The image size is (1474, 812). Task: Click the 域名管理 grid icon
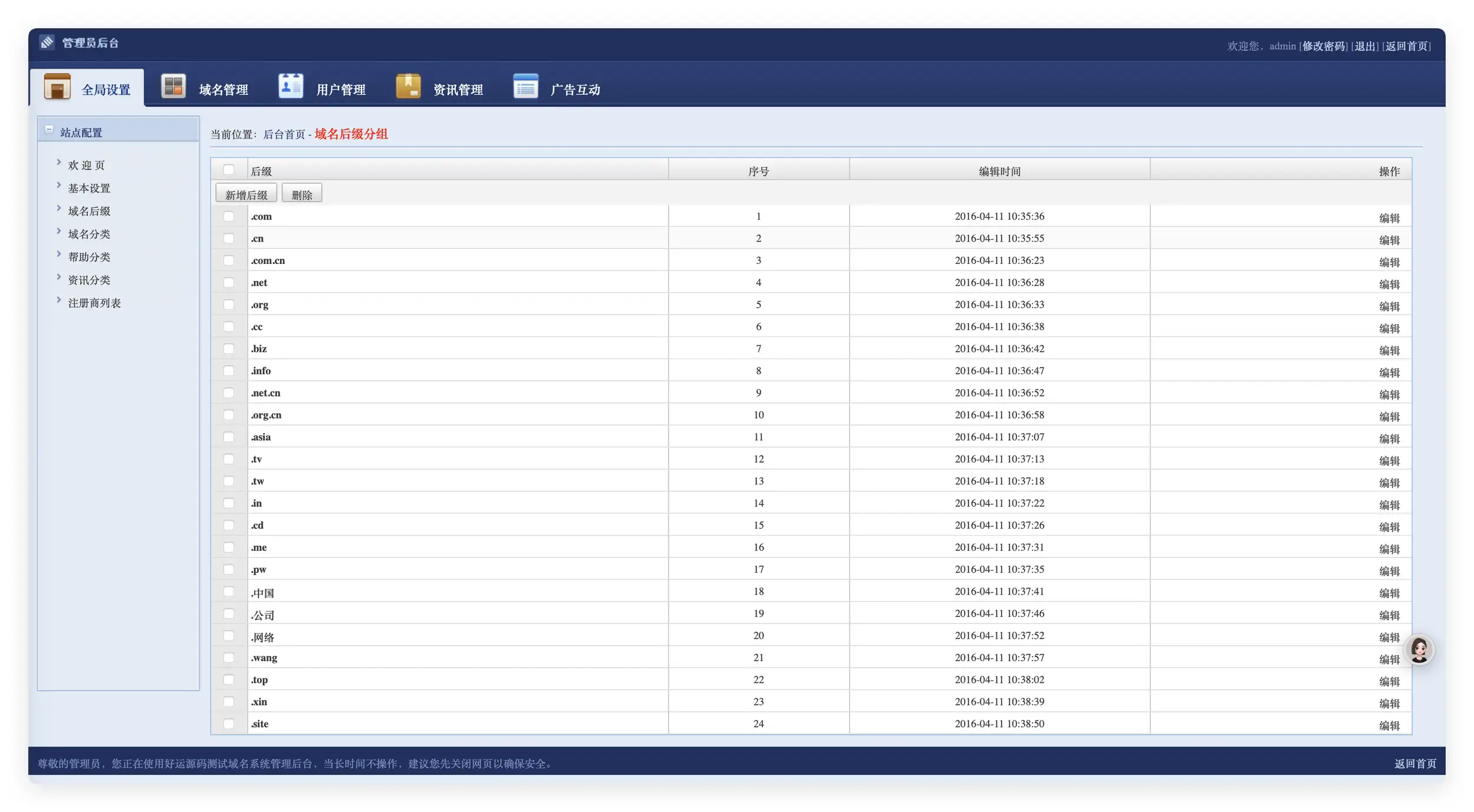pyautogui.click(x=173, y=87)
